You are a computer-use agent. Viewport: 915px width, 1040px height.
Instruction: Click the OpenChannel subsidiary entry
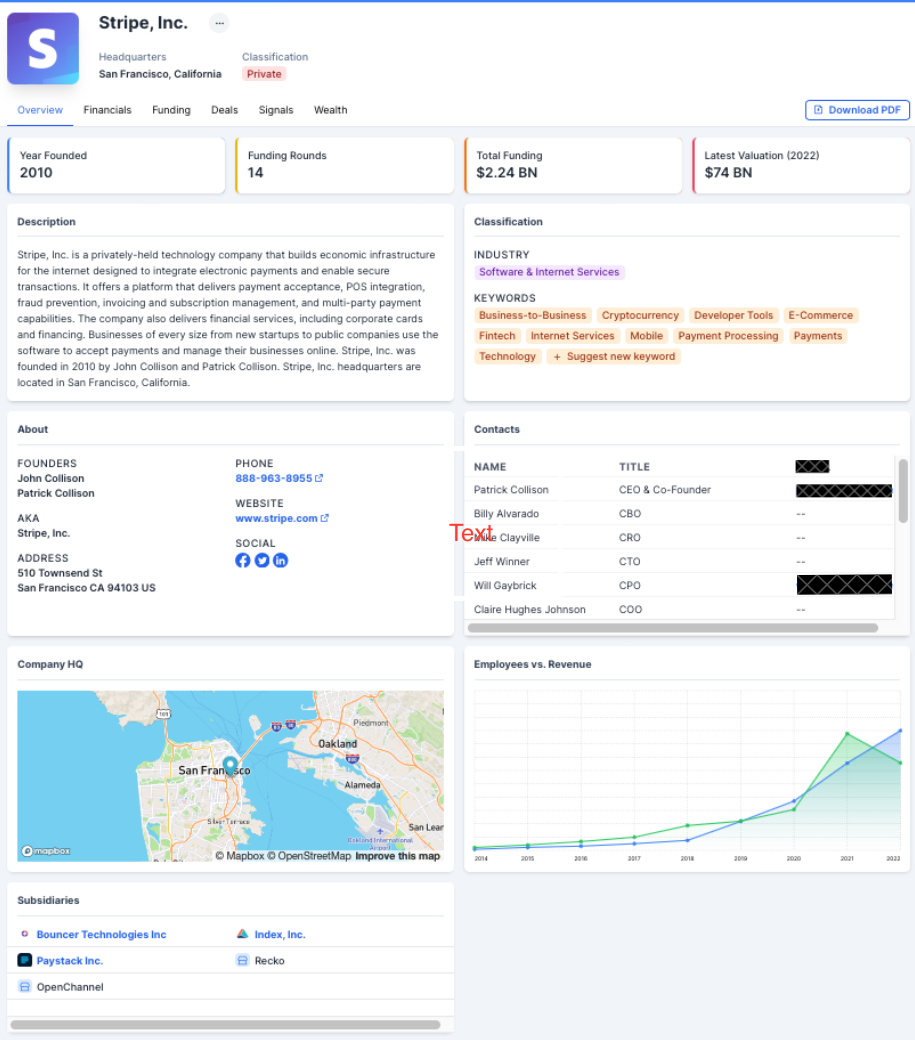pos(70,988)
